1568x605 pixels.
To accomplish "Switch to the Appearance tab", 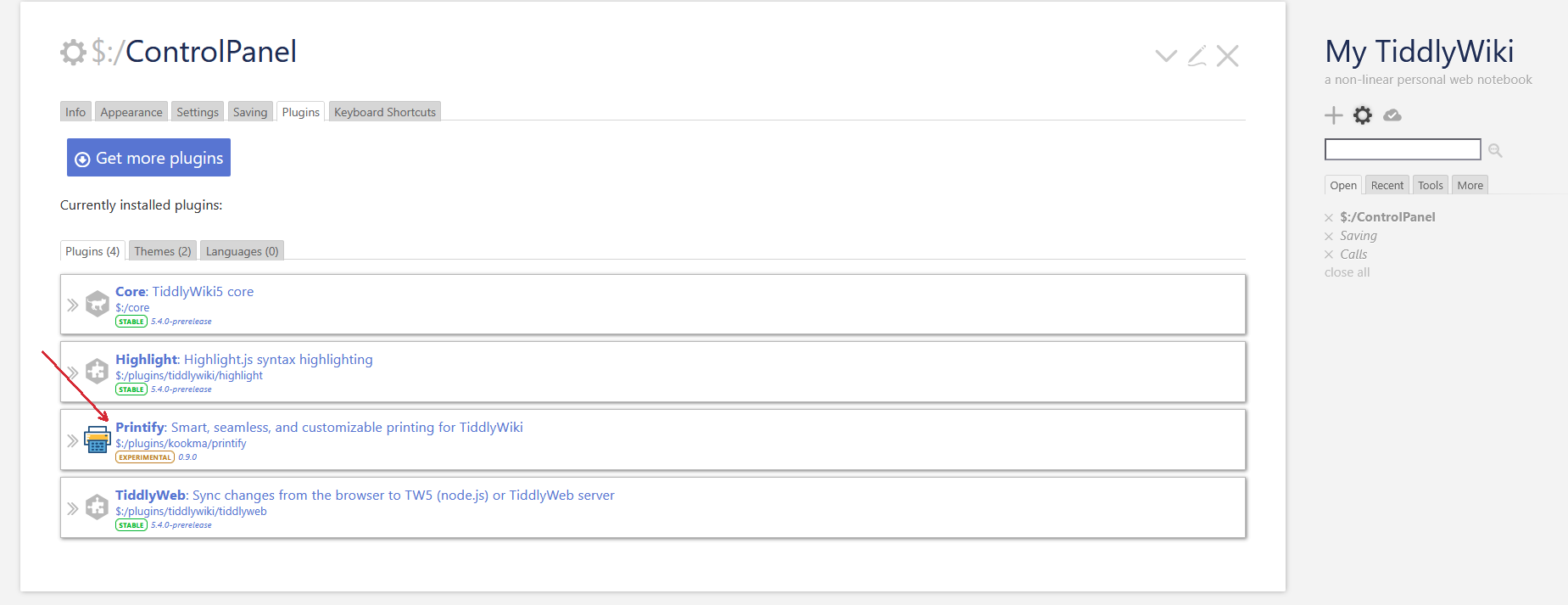I will pos(131,112).
